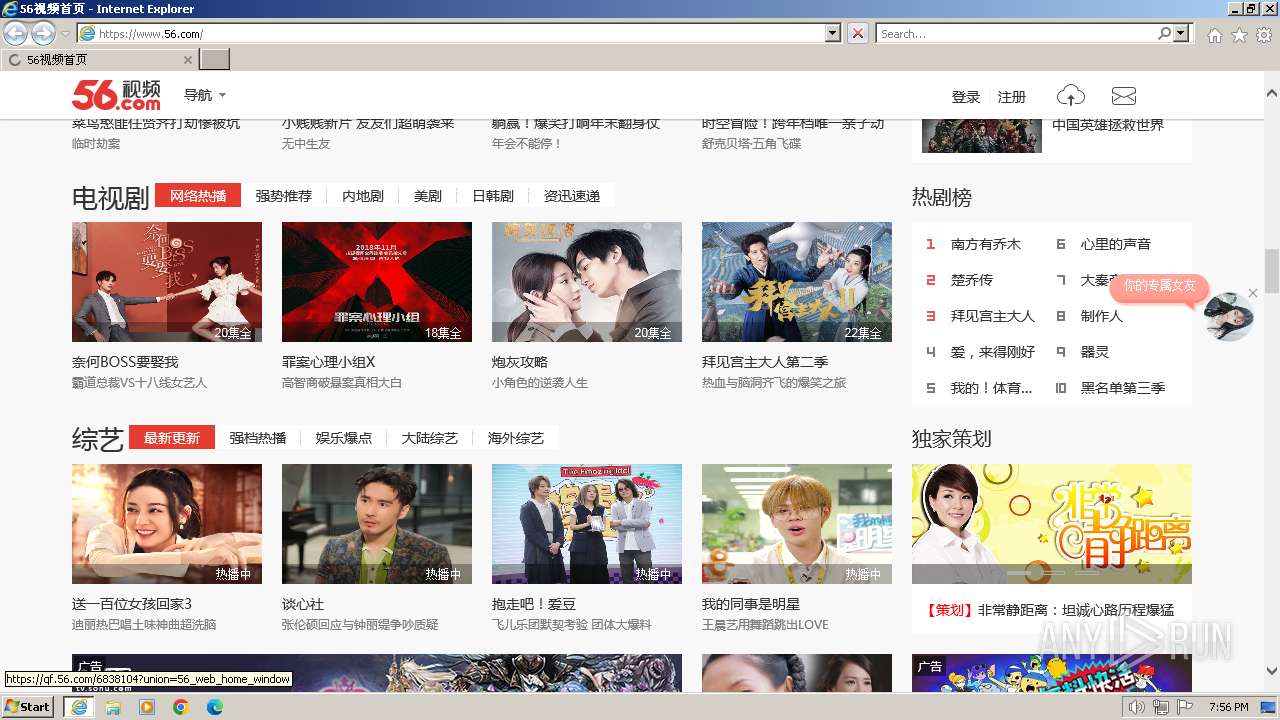This screenshot has width=1280, height=720.
Task: Open 我的同事是明星 thumbnail
Action: [797, 524]
